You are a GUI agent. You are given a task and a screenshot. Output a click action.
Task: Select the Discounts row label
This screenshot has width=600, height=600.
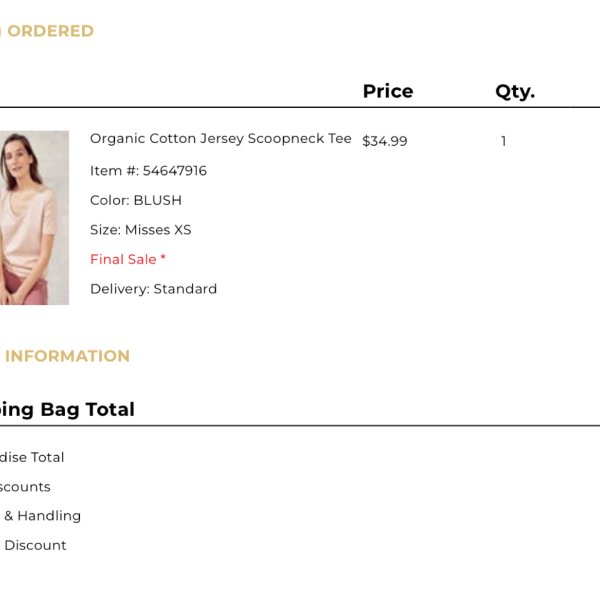(25, 487)
